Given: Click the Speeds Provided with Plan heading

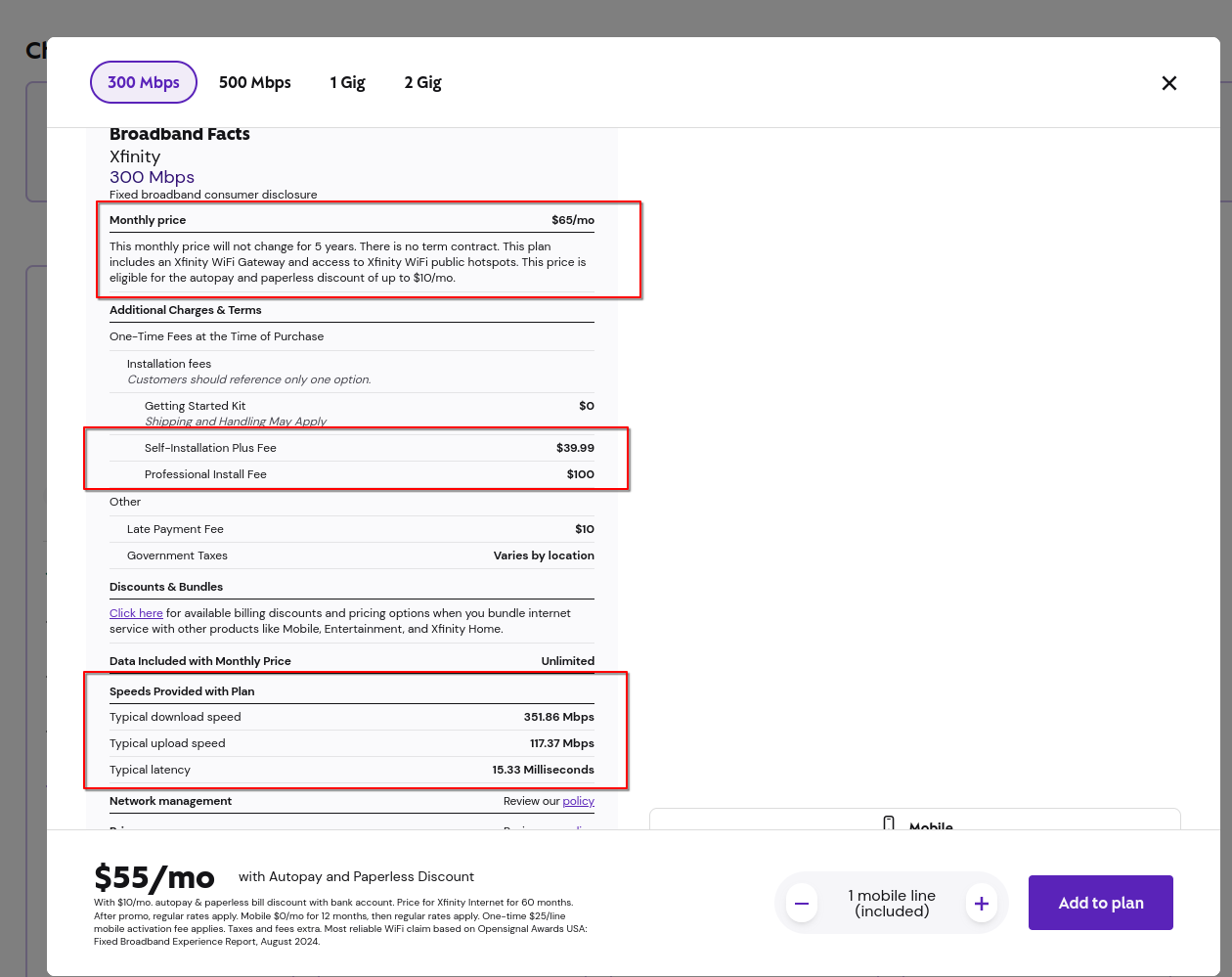Looking at the screenshot, I should click(x=182, y=691).
